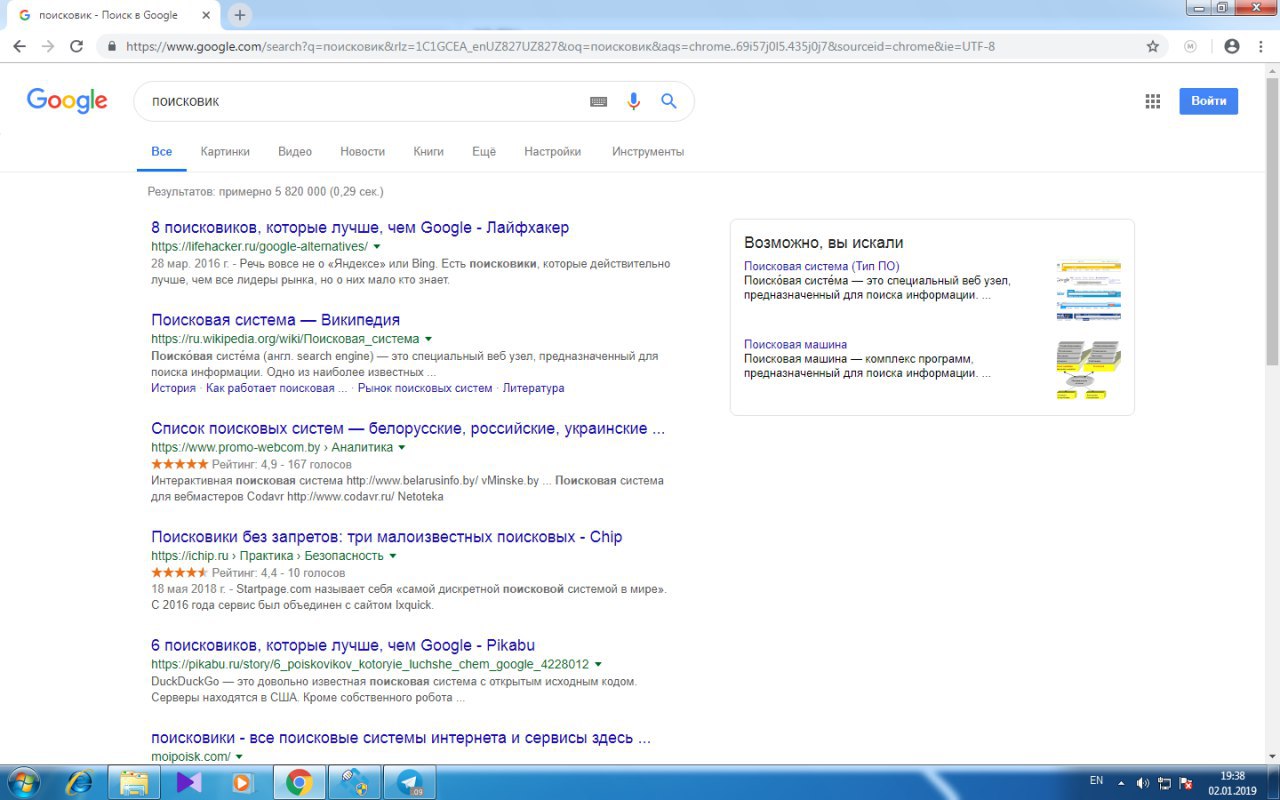Switch to the Картинки tab
1280x800 pixels.
coord(225,152)
